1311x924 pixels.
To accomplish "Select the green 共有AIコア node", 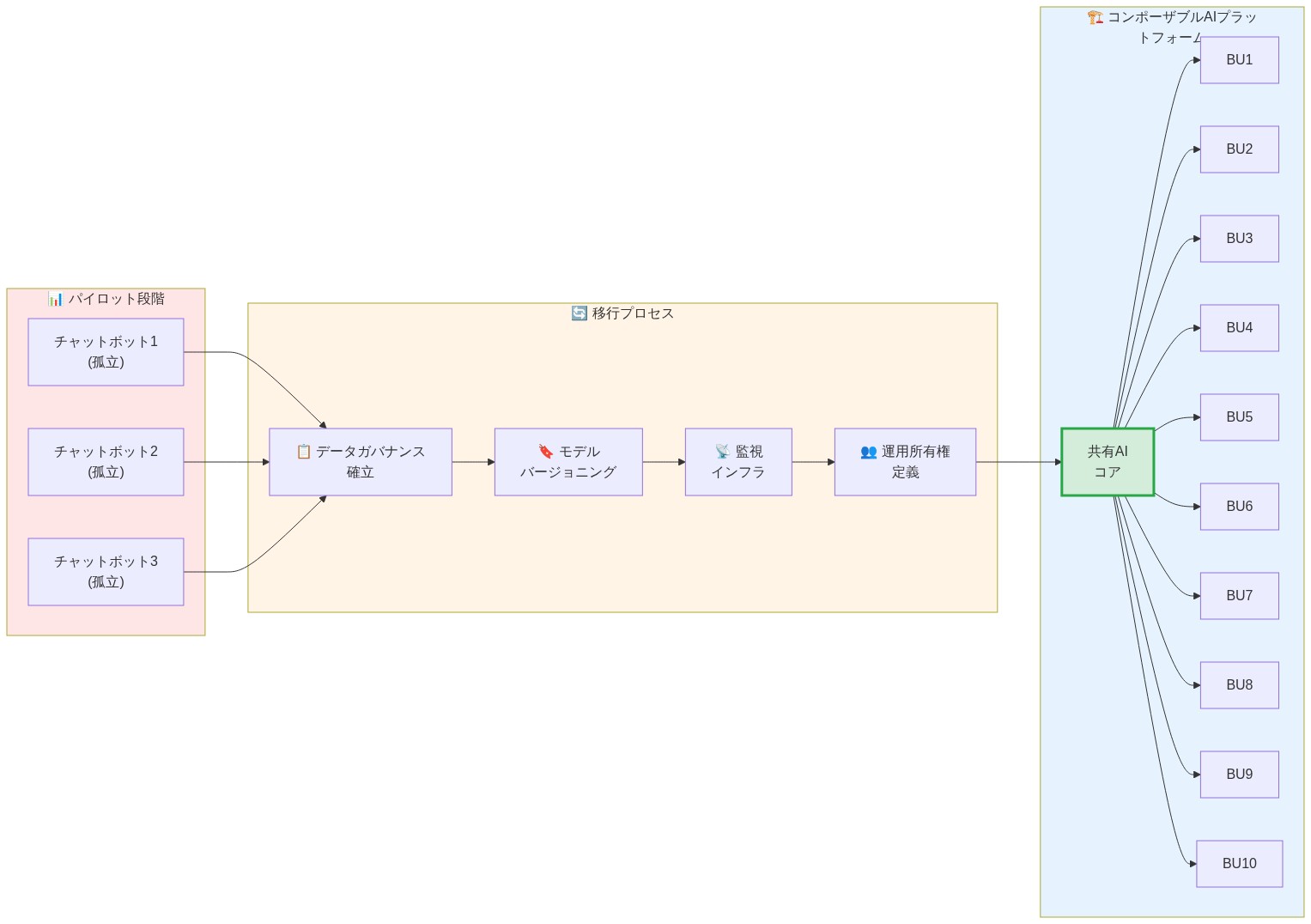I will pos(1107,461).
